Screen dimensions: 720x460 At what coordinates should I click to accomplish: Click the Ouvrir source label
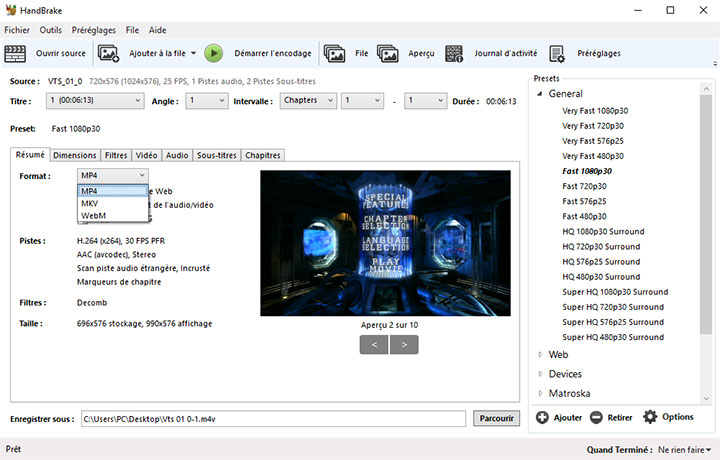pyautogui.click(x=61, y=53)
